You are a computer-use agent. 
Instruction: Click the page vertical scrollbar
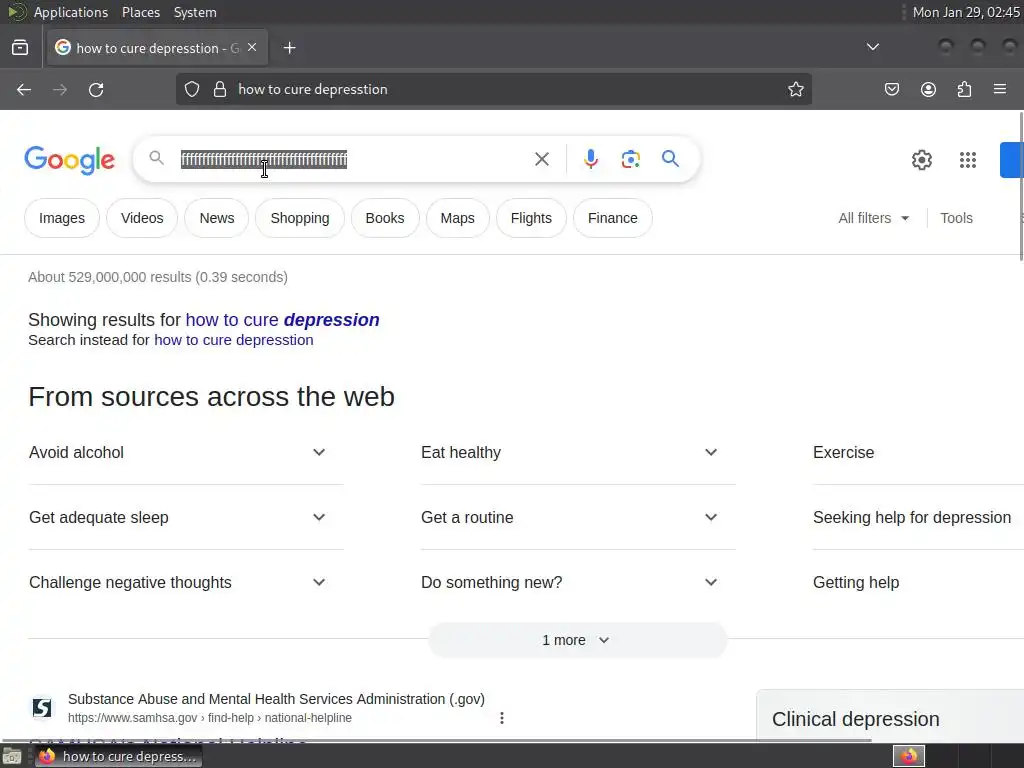[1021, 187]
